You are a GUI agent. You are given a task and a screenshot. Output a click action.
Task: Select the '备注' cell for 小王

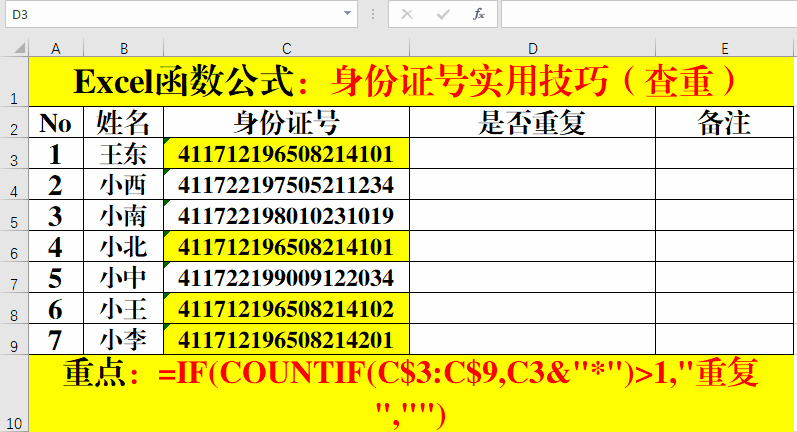(724, 308)
